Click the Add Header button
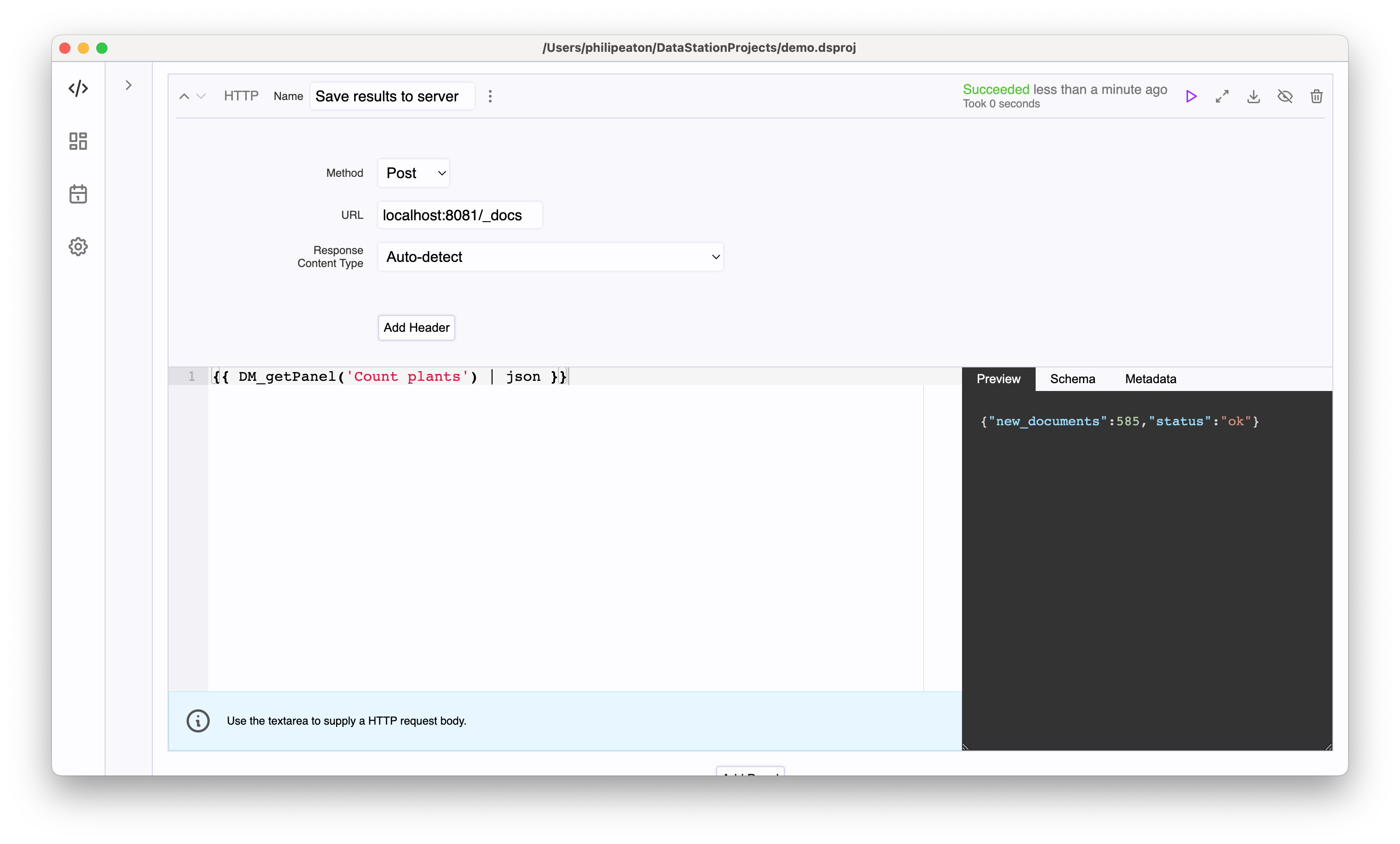 tap(416, 328)
